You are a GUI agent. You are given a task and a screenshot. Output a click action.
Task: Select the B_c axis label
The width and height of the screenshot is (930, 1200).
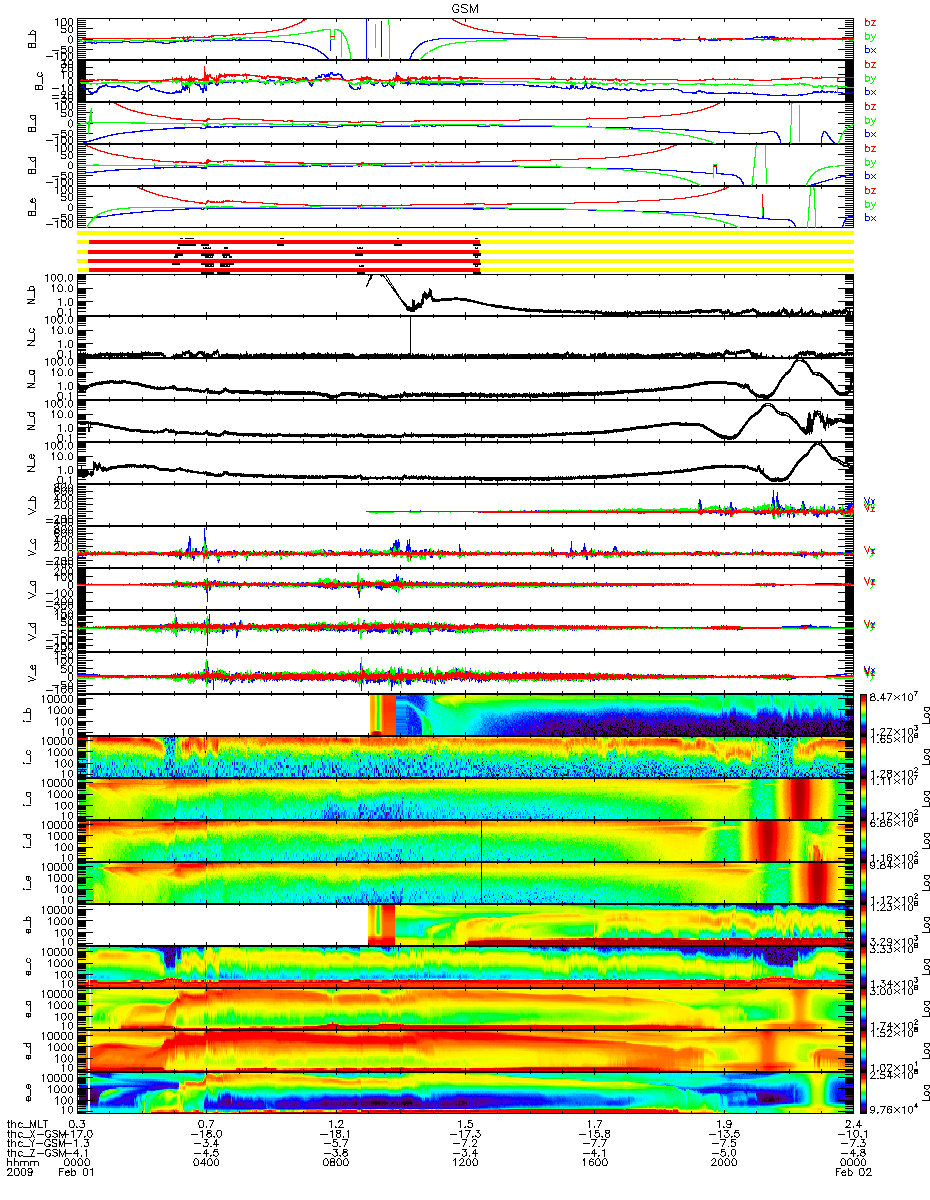40,82
